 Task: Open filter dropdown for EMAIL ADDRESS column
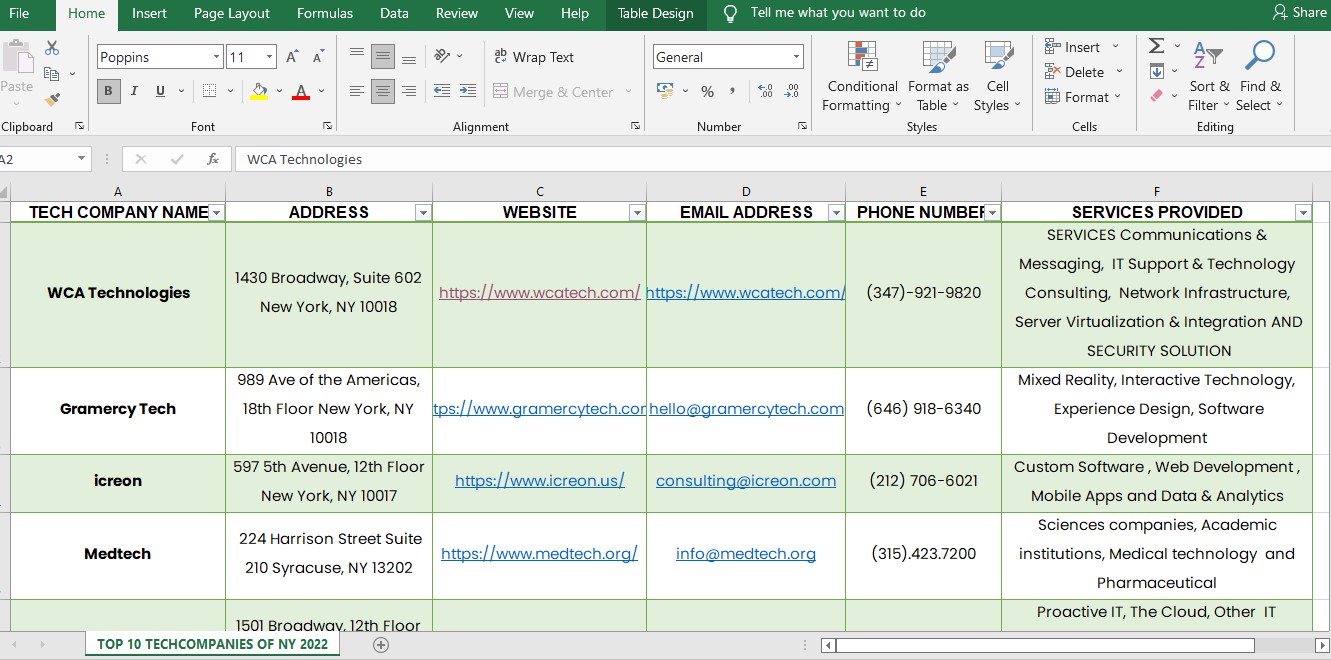[x=836, y=212]
